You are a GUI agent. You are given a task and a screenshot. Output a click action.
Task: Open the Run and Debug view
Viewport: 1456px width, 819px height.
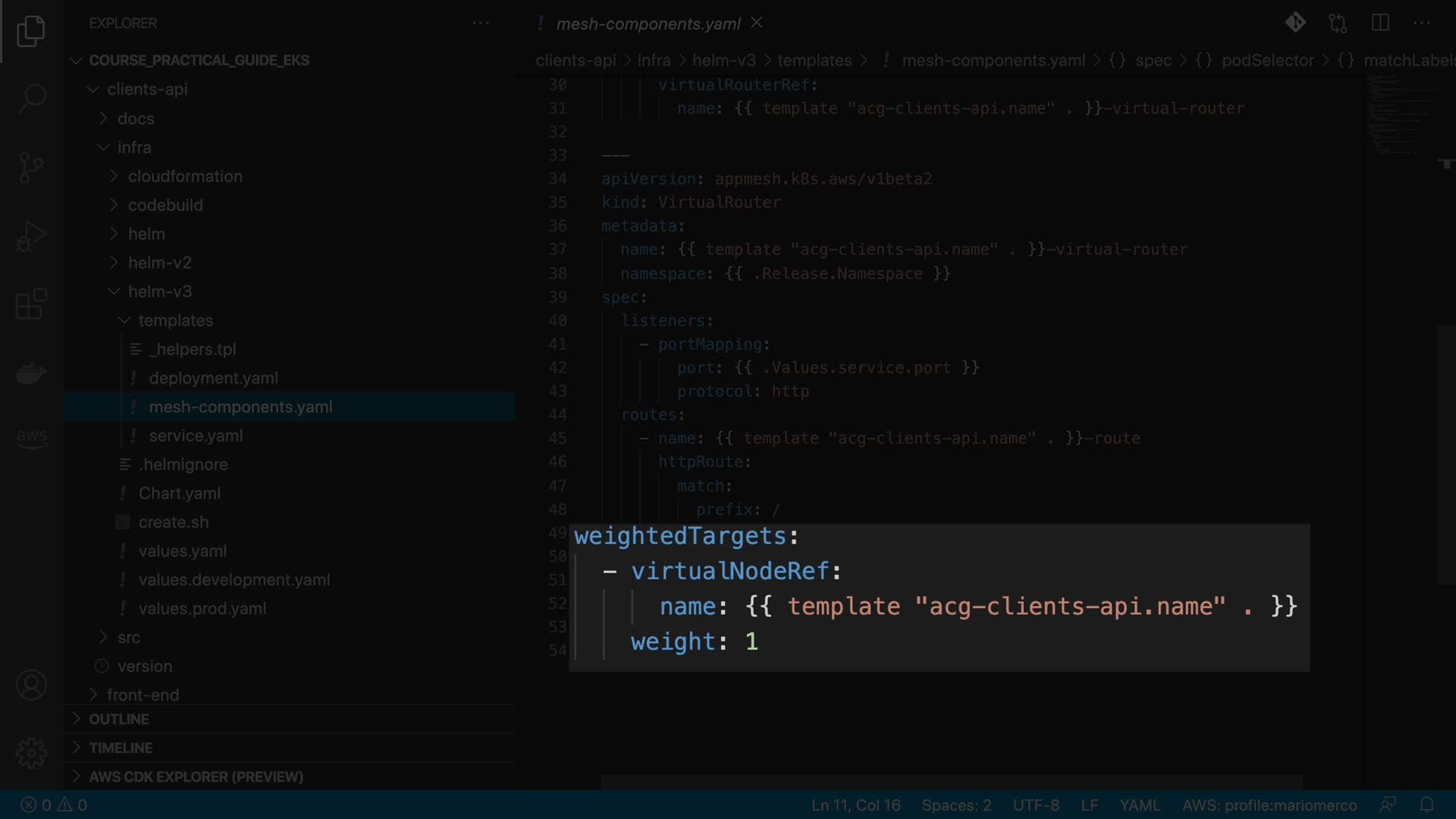[x=31, y=236]
